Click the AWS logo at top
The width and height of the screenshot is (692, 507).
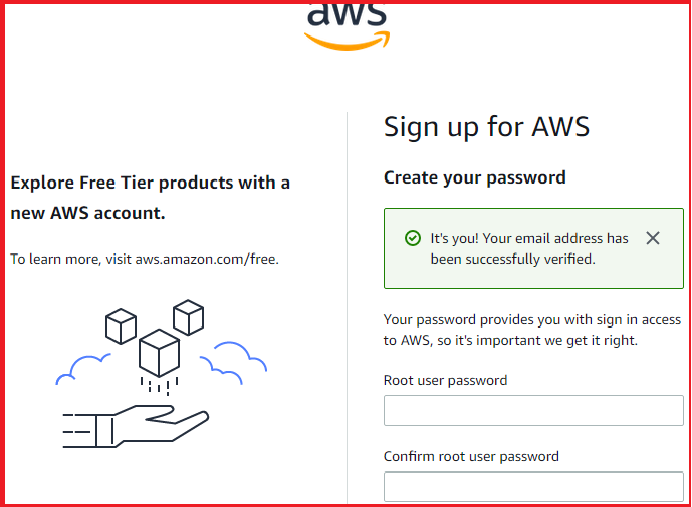[x=347, y=22]
